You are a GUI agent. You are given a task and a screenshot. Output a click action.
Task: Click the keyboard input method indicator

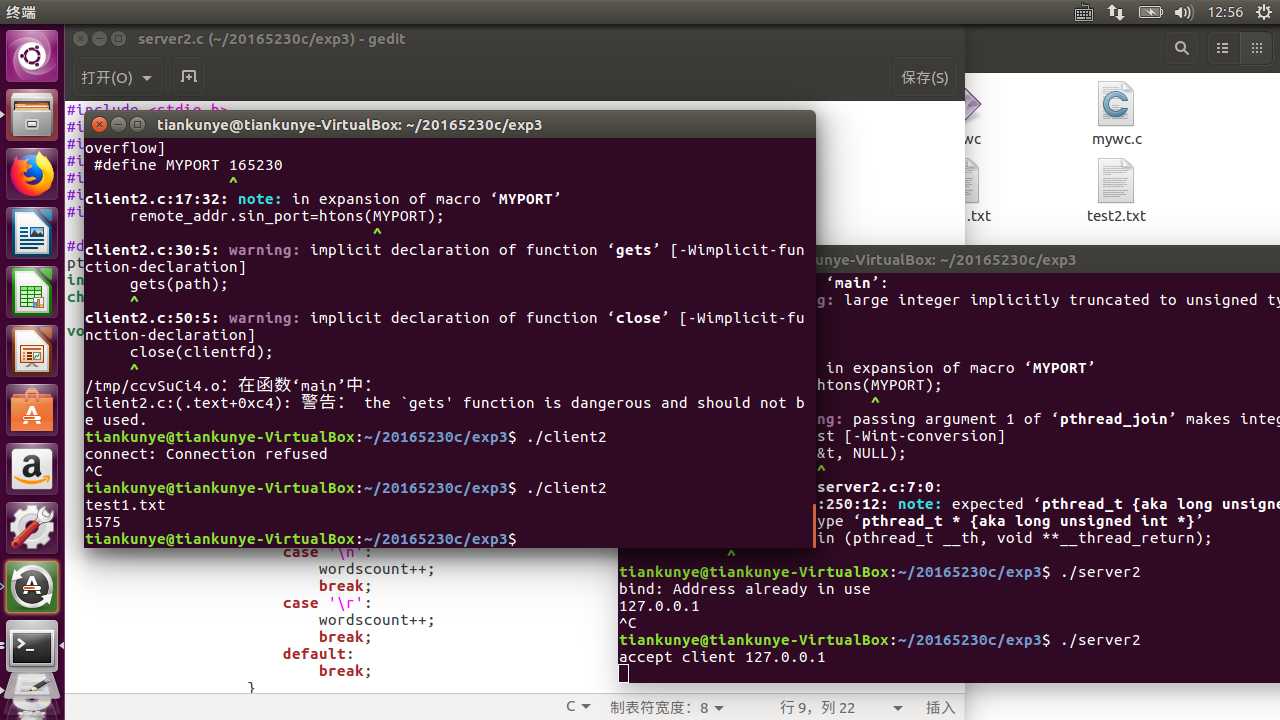[x=1084, y=13]
